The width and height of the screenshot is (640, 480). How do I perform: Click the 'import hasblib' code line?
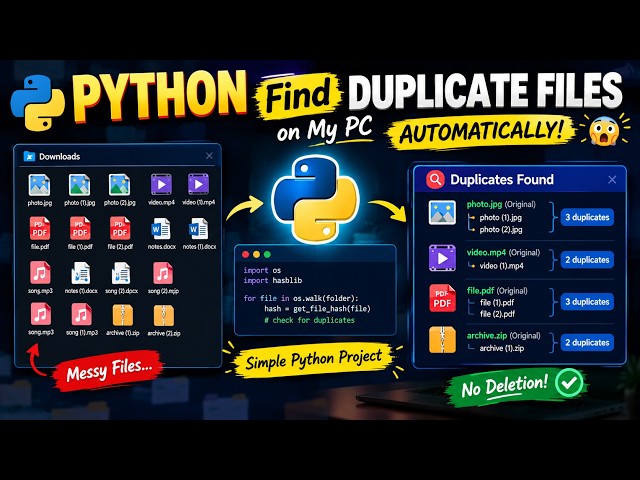pos(273,280)
